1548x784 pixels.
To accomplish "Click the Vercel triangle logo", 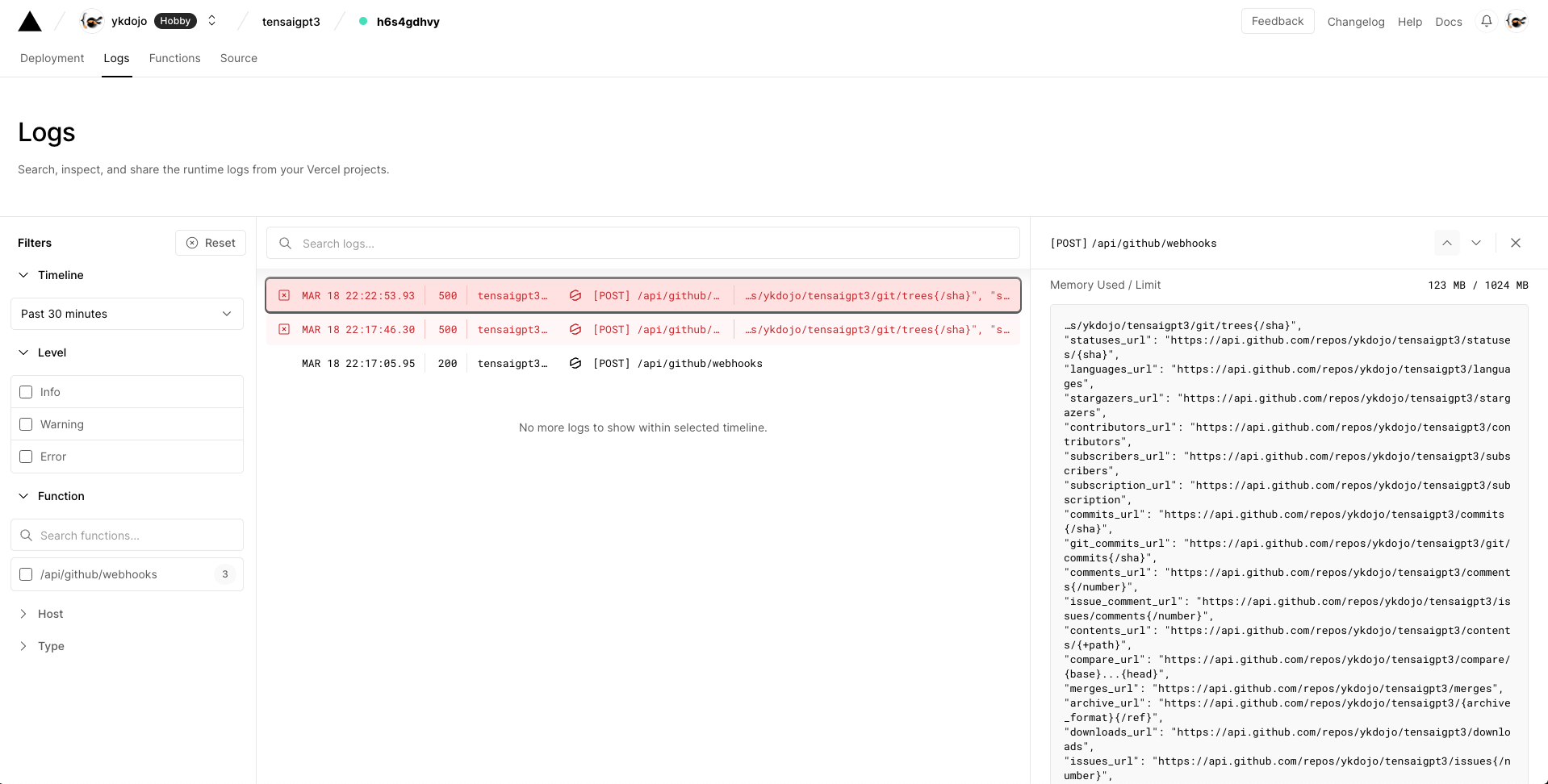I will [x=30, y=22].
